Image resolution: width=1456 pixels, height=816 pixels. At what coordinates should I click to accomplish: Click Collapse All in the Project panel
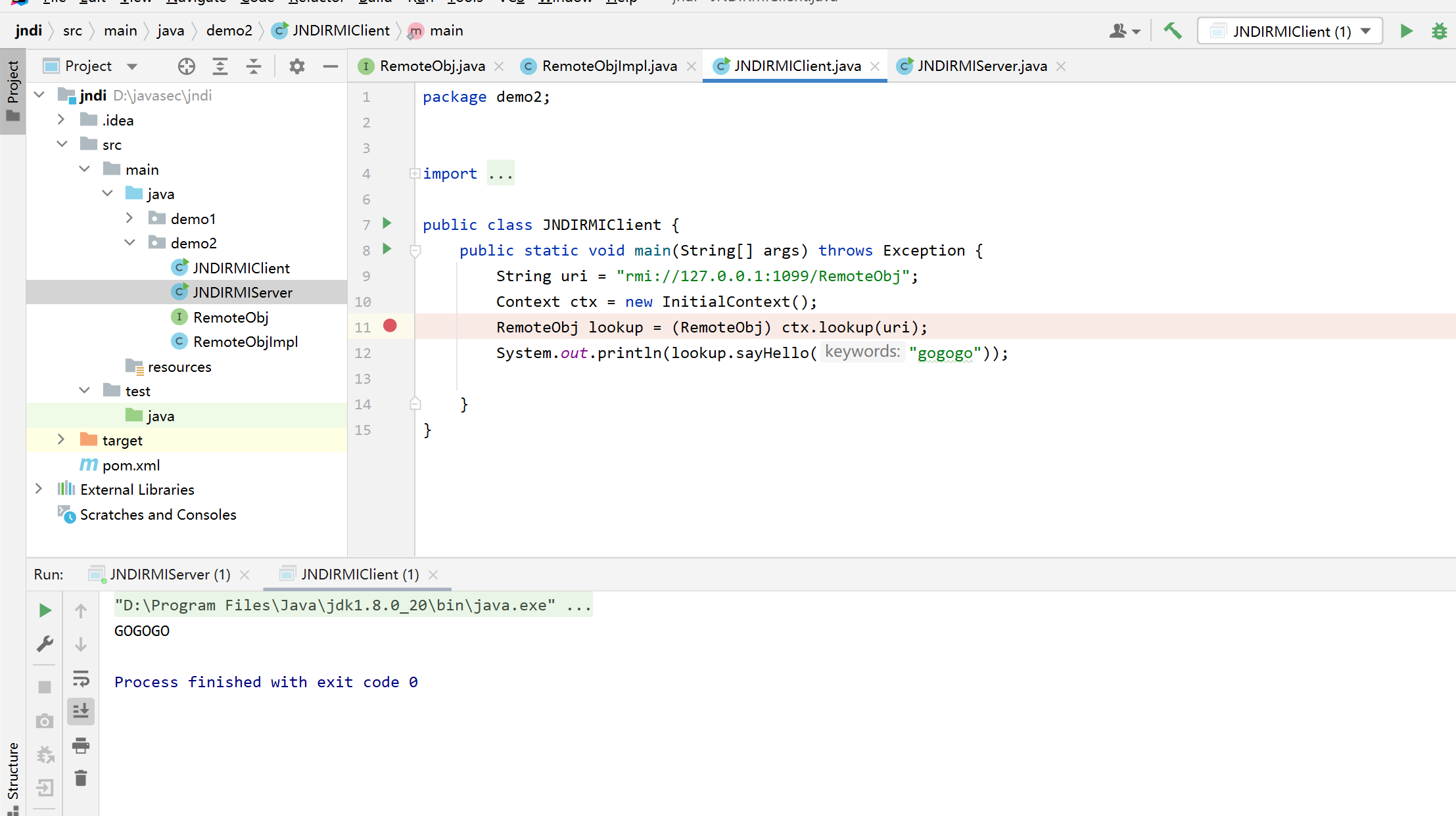[254, 66]
